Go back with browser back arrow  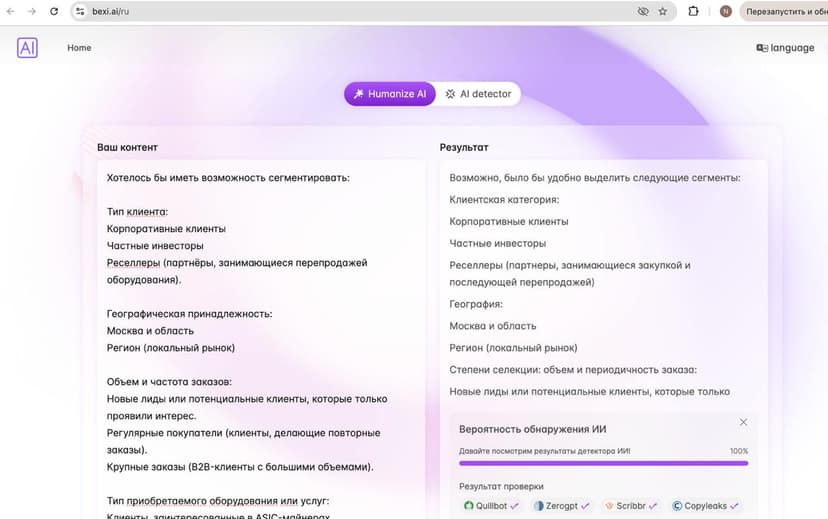pos(11,11)
